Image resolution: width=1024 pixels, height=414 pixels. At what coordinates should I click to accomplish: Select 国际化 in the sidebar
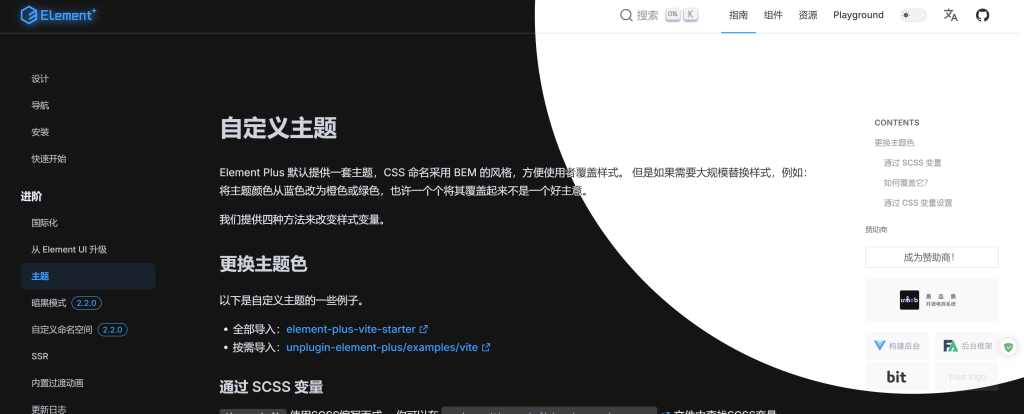pos(44,222)
